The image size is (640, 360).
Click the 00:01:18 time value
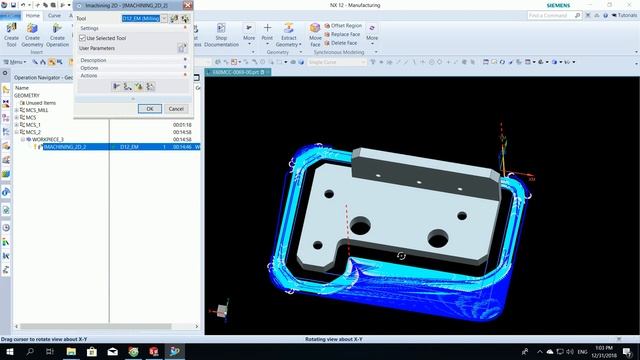182,125
